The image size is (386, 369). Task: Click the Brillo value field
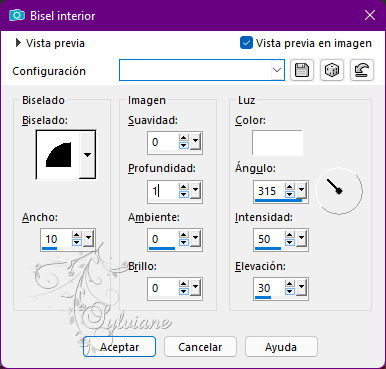[x=163, y=288]
